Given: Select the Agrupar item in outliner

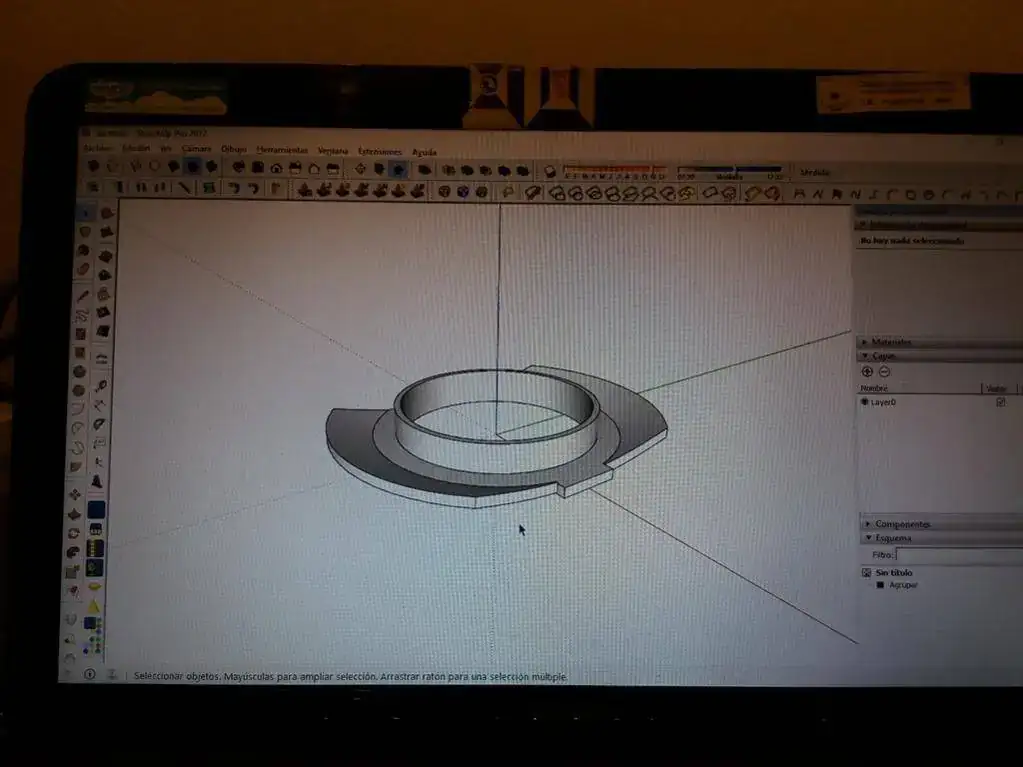Looking at the screenshot, I should [x=902, y=585].
